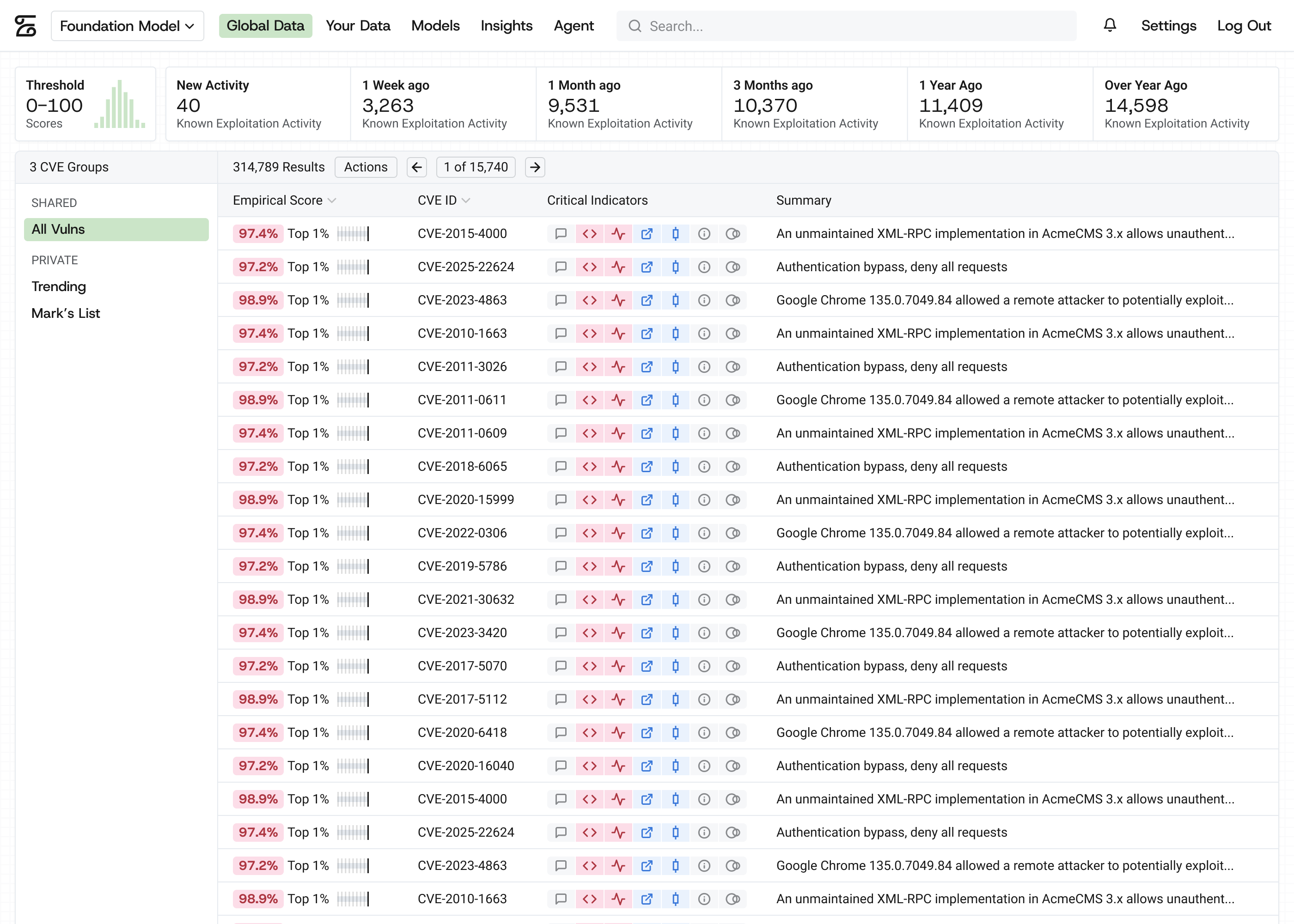The width and height of the screenshot is (1294, 924).
Task: Click blue pin icon for CVE-2011-0611 row
Action: coord(676,400)
